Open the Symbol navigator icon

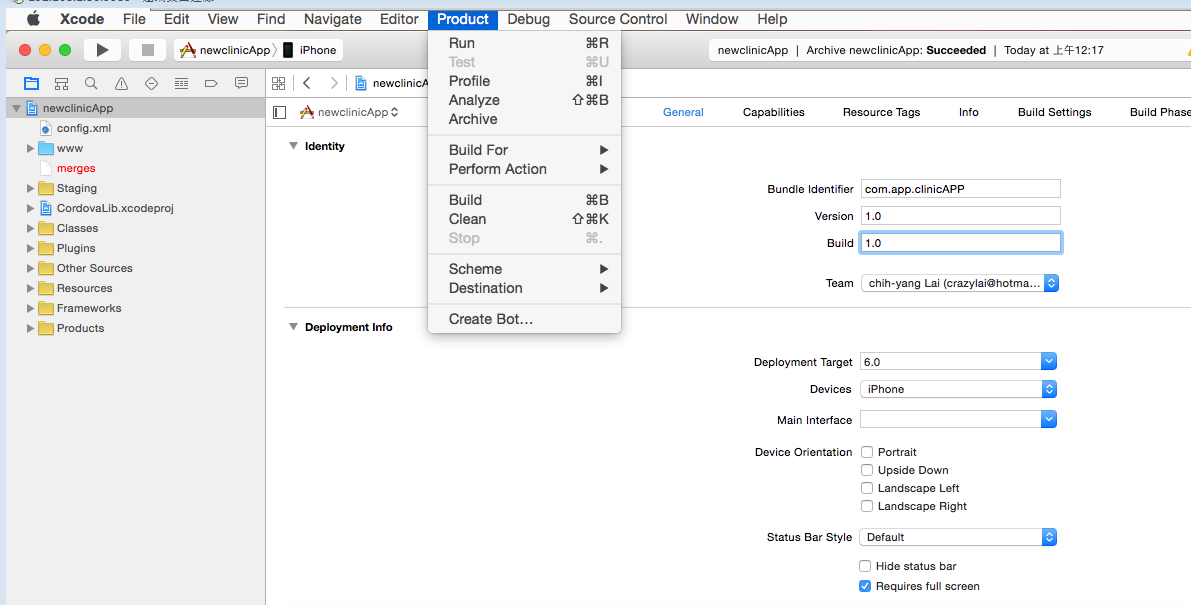tap(62, 84)
